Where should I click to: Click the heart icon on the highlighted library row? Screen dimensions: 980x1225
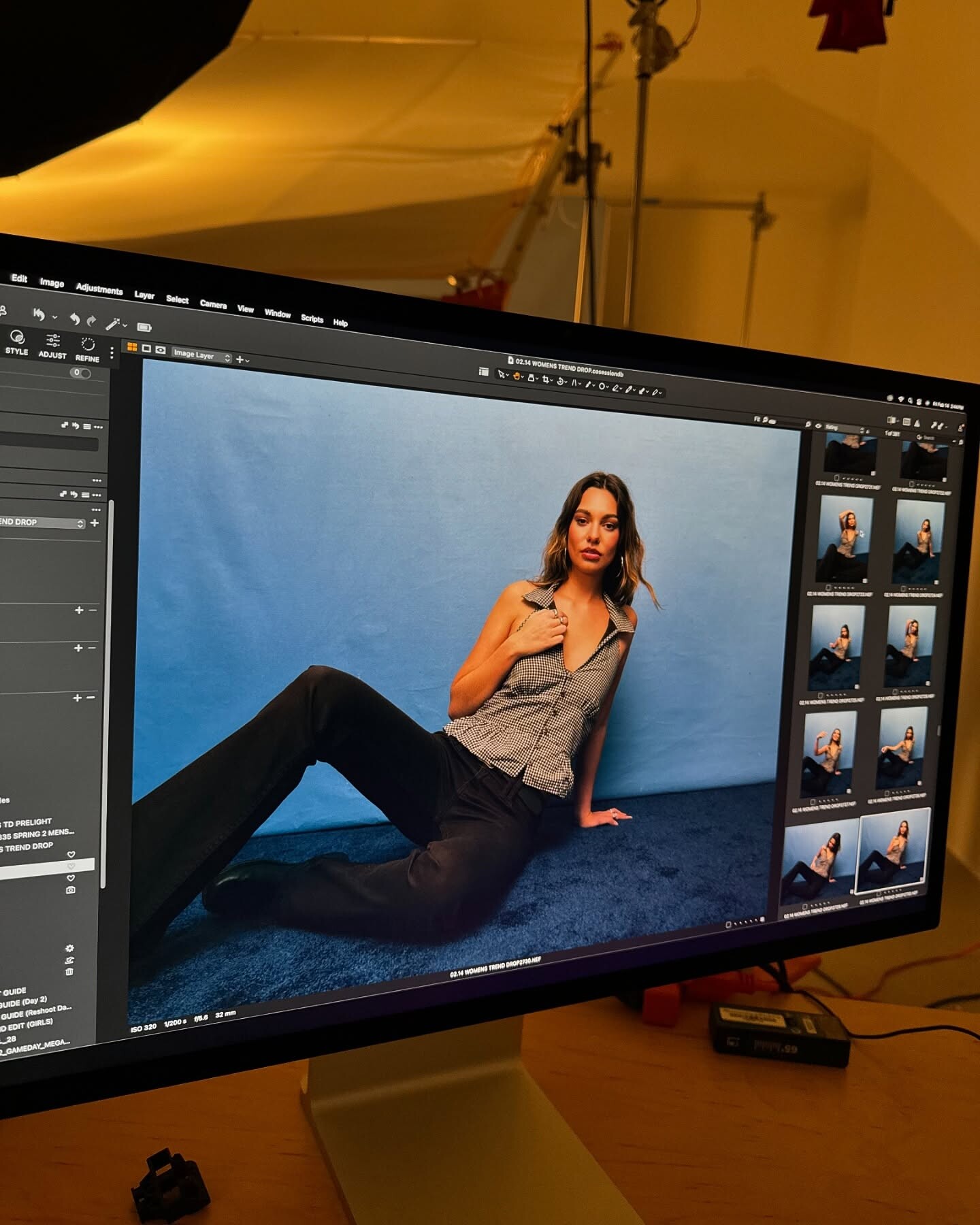(71, 866)
